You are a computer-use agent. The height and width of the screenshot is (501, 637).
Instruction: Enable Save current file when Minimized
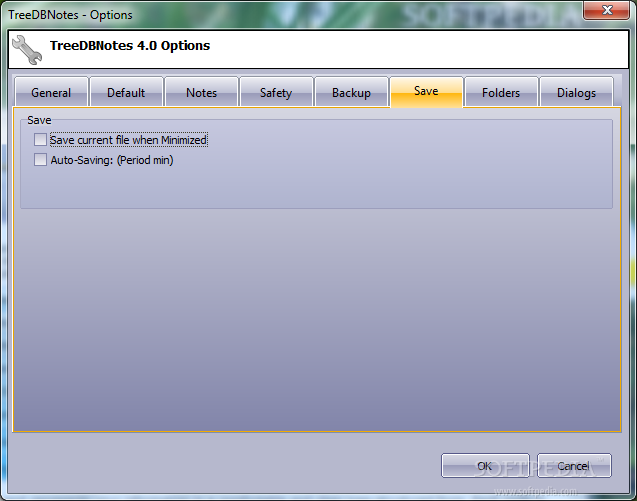click(x=40, y=140)
